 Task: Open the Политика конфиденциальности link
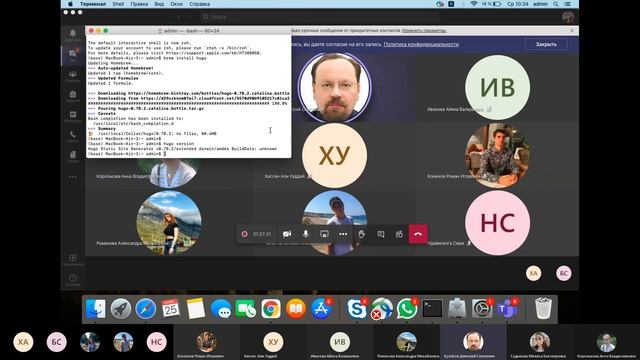[x=421, y=44]
